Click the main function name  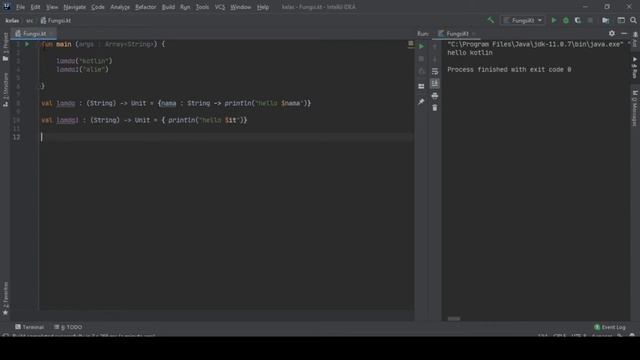[x=64, y=44]
